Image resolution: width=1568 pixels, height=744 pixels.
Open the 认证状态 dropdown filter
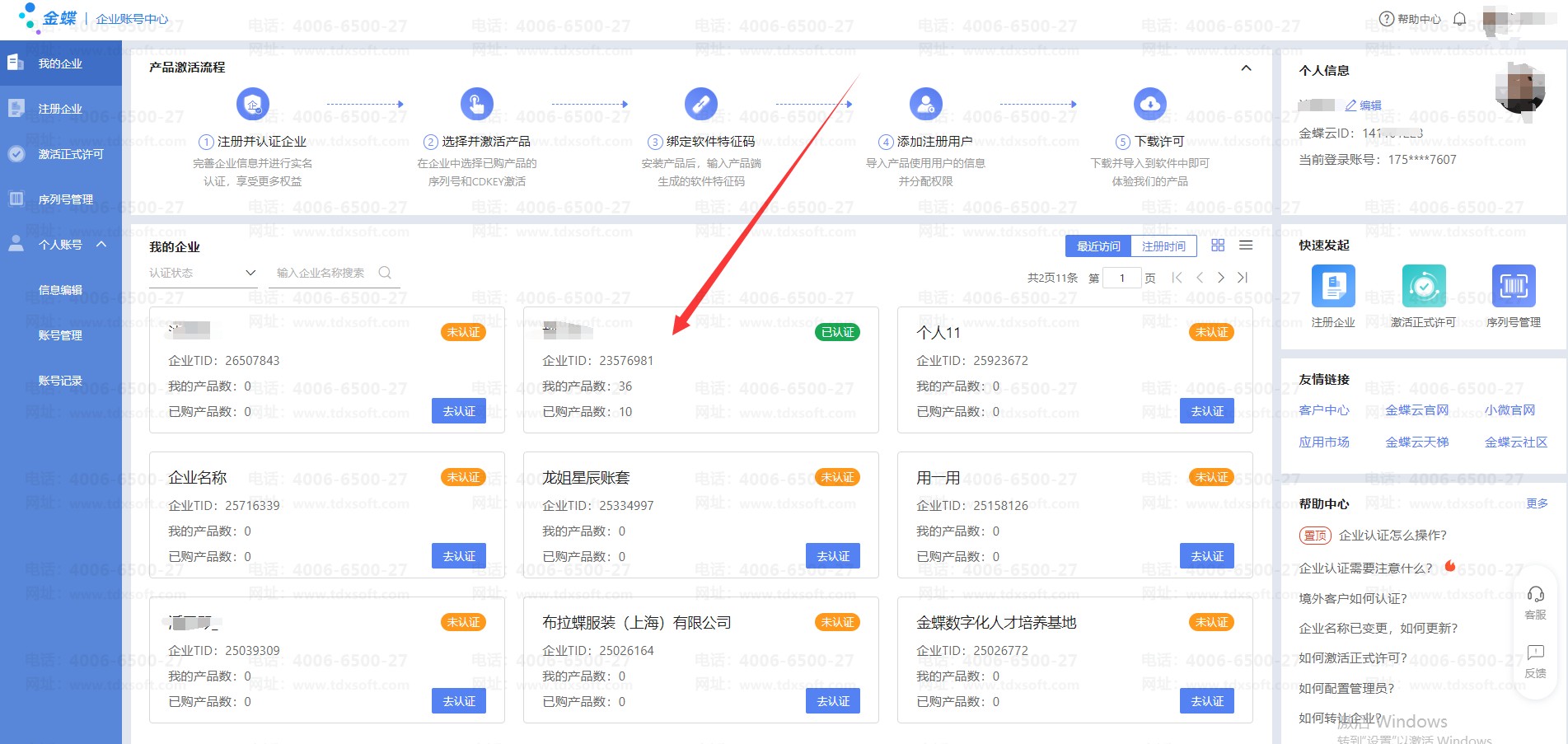click(x=203, y=273)
